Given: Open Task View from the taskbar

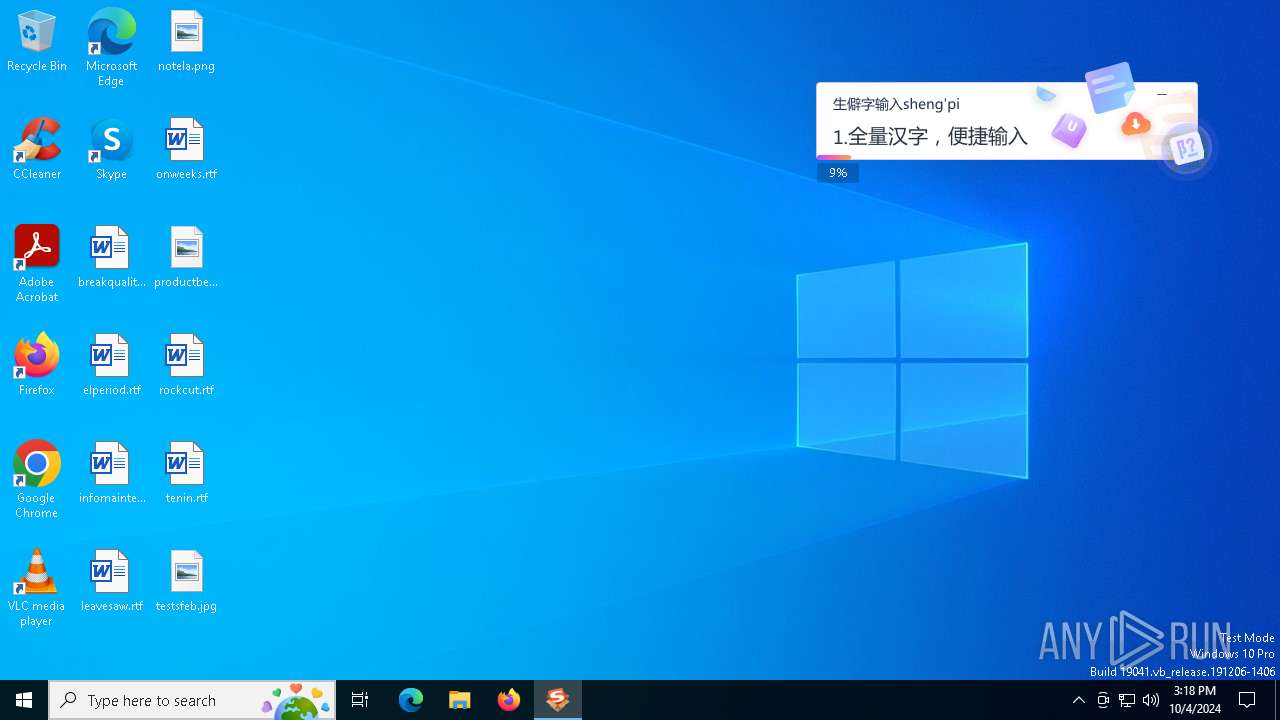Looking at the screenshot, I should pos(360,700).
